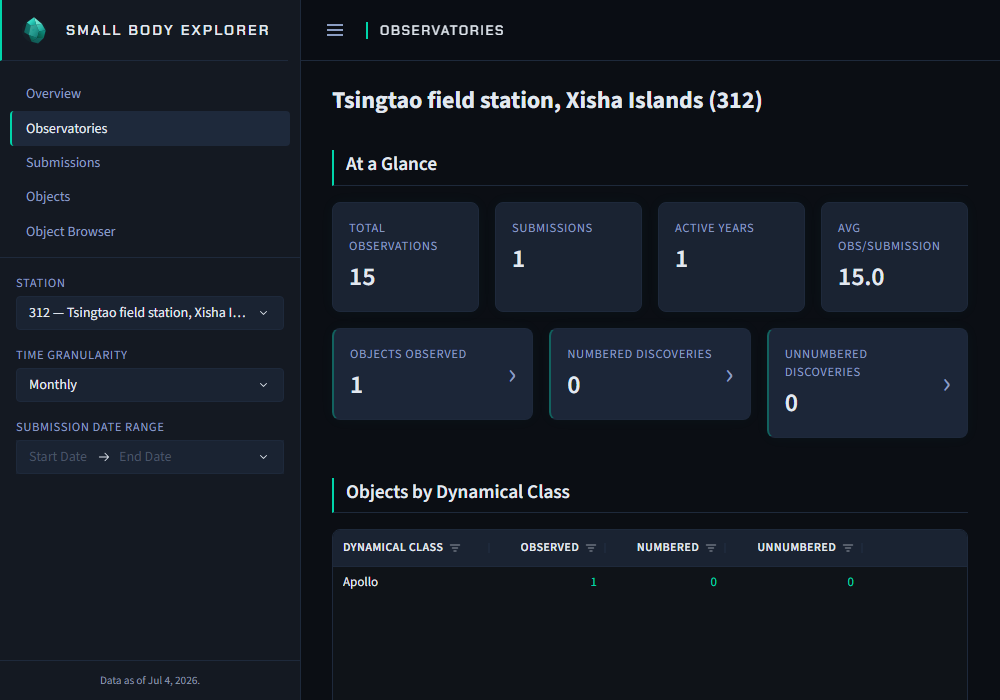Toggle the hamburger menu icon
Viewport: 1000px width, 700px height.
pyautogui.click(x=335, y=30)
